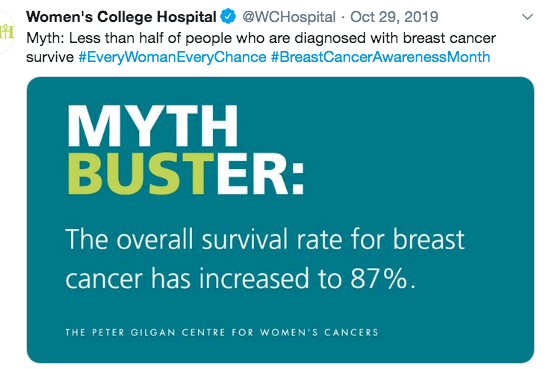Open the teal Myth Buster image attachment

pos(280,220)
